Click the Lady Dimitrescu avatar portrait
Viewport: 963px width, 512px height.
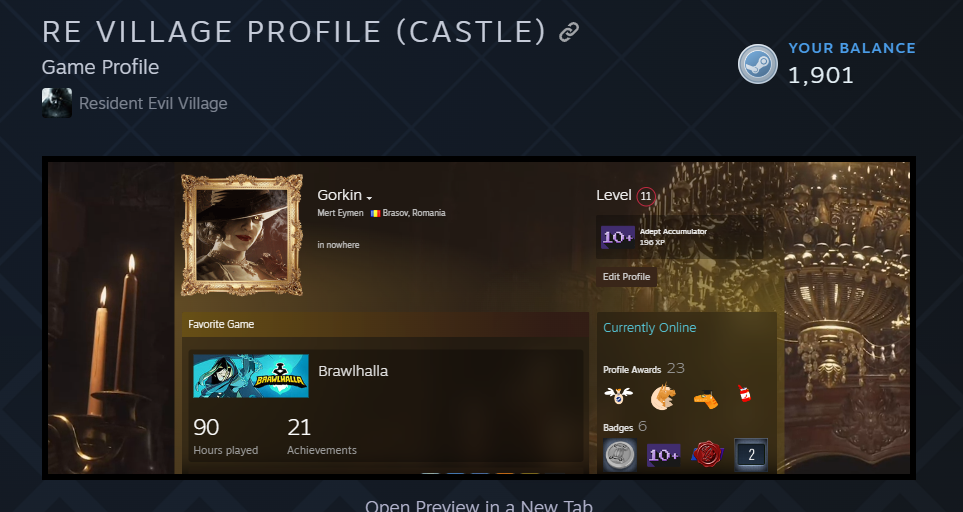click(242, 235)
